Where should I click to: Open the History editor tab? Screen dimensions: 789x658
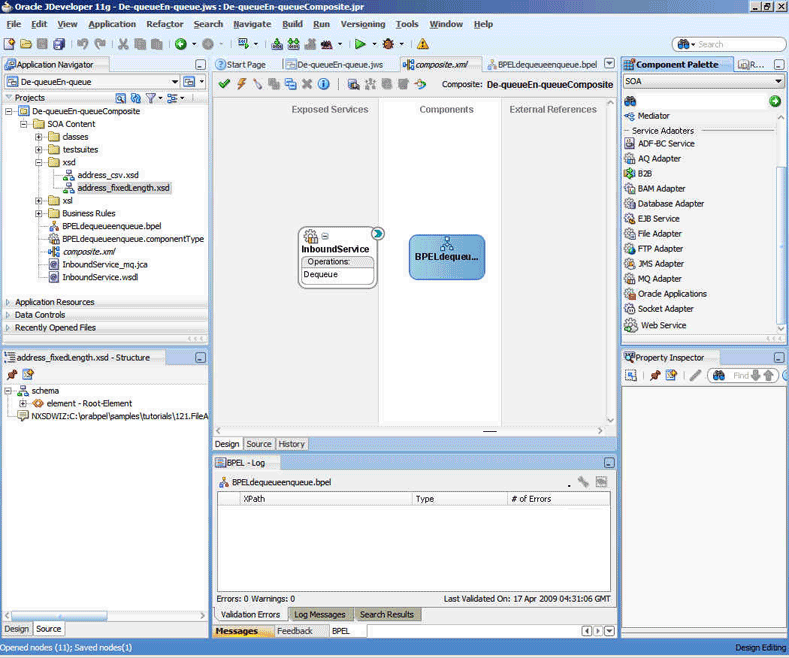[291, 444]
